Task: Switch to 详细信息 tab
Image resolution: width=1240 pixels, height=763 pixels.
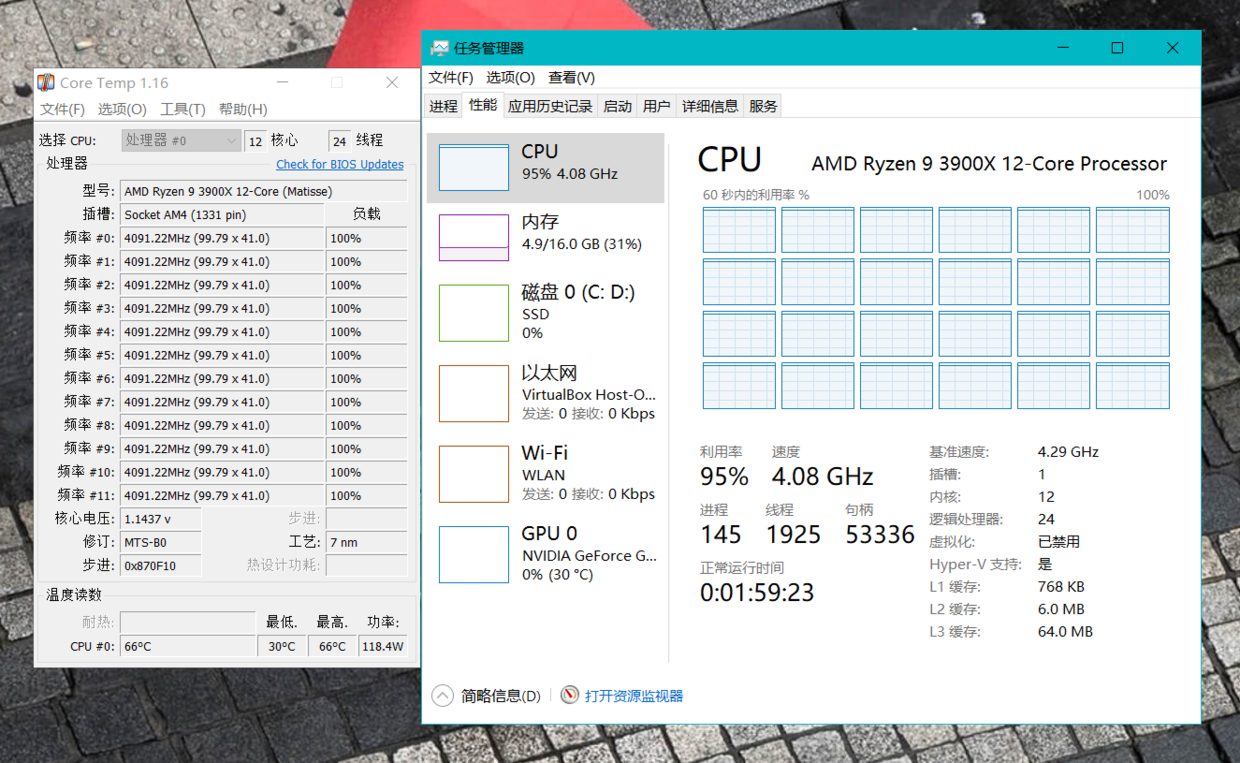Action: 710,106
